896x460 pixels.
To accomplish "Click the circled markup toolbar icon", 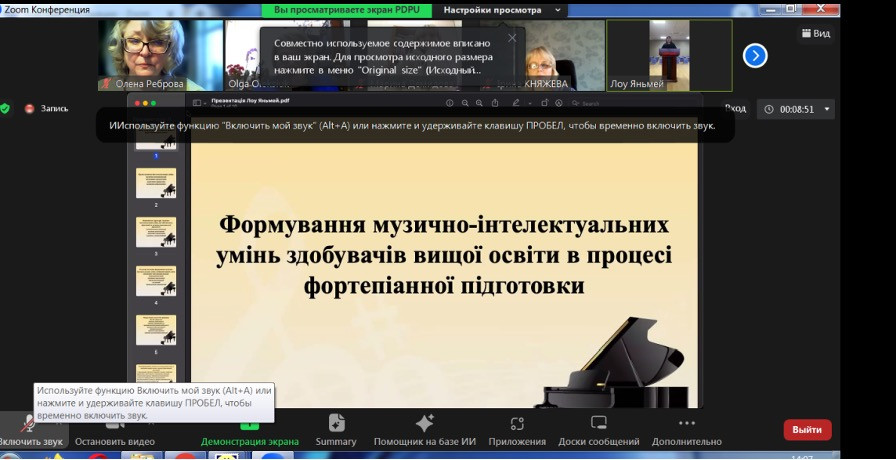I will [x=559, y=103].
